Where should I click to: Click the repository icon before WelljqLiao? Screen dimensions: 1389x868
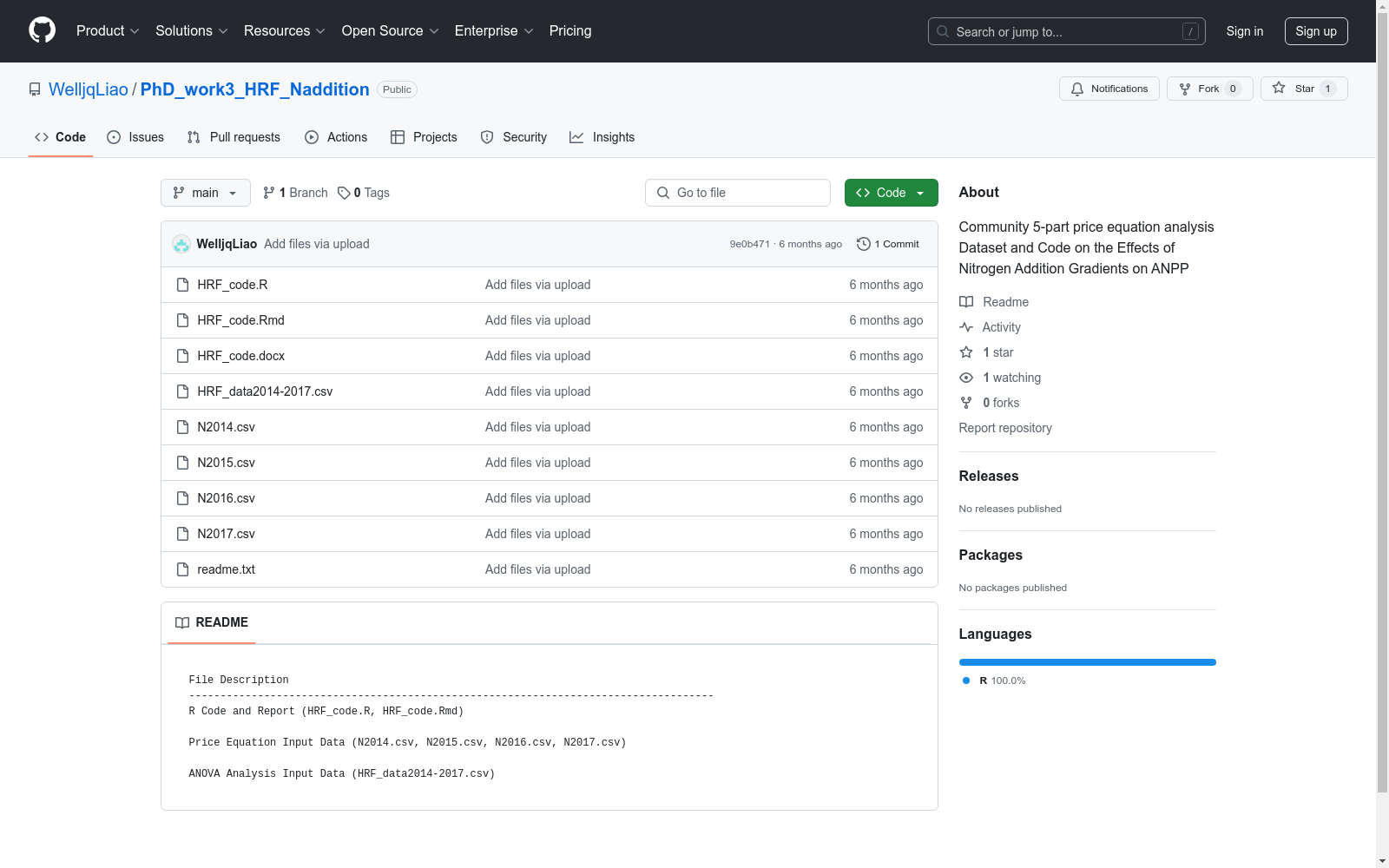coord(35,89)
